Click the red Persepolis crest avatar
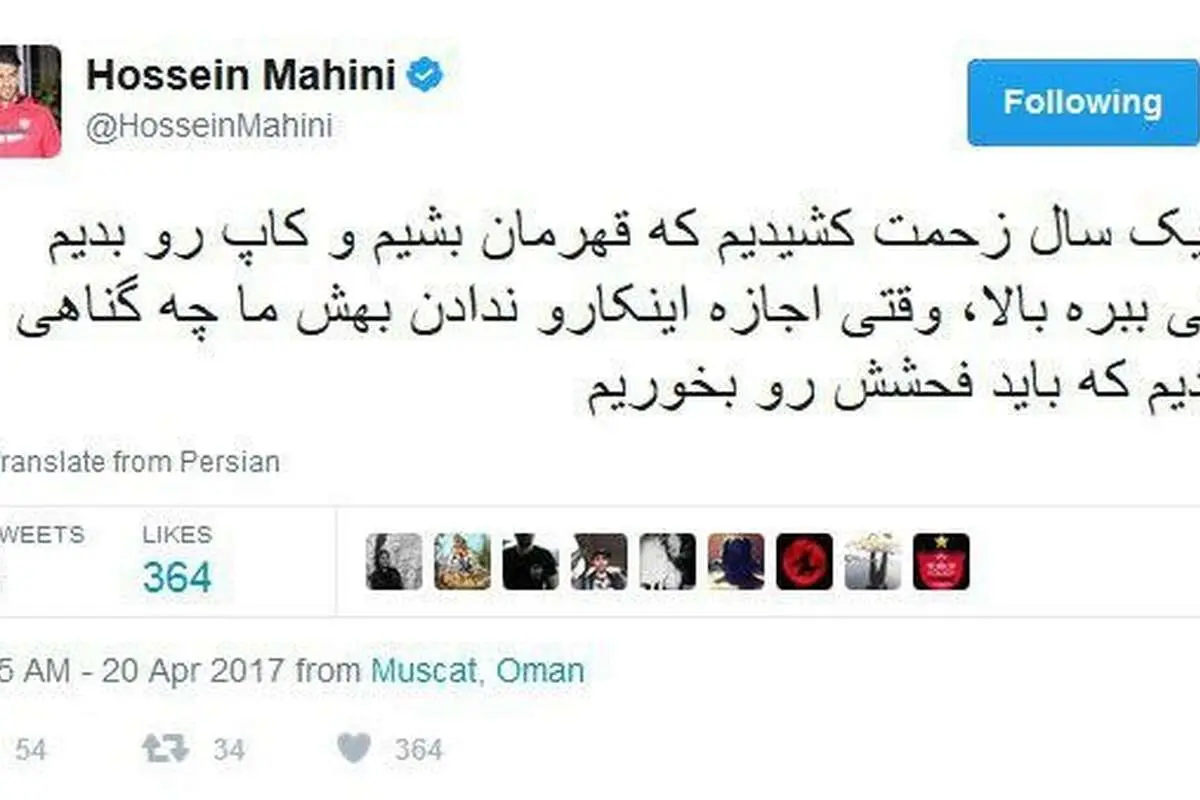Viewport: 1200px width, 800px height. (x=941, y=562)
